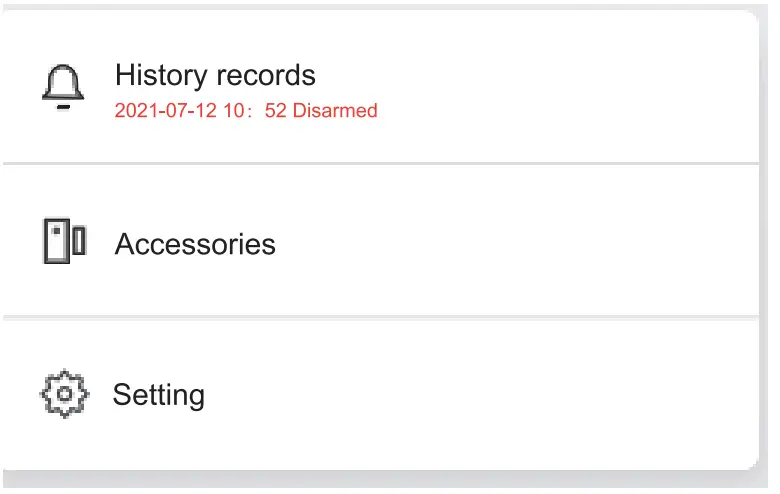
Task: Click the History records title text
Action: [215, 75]
